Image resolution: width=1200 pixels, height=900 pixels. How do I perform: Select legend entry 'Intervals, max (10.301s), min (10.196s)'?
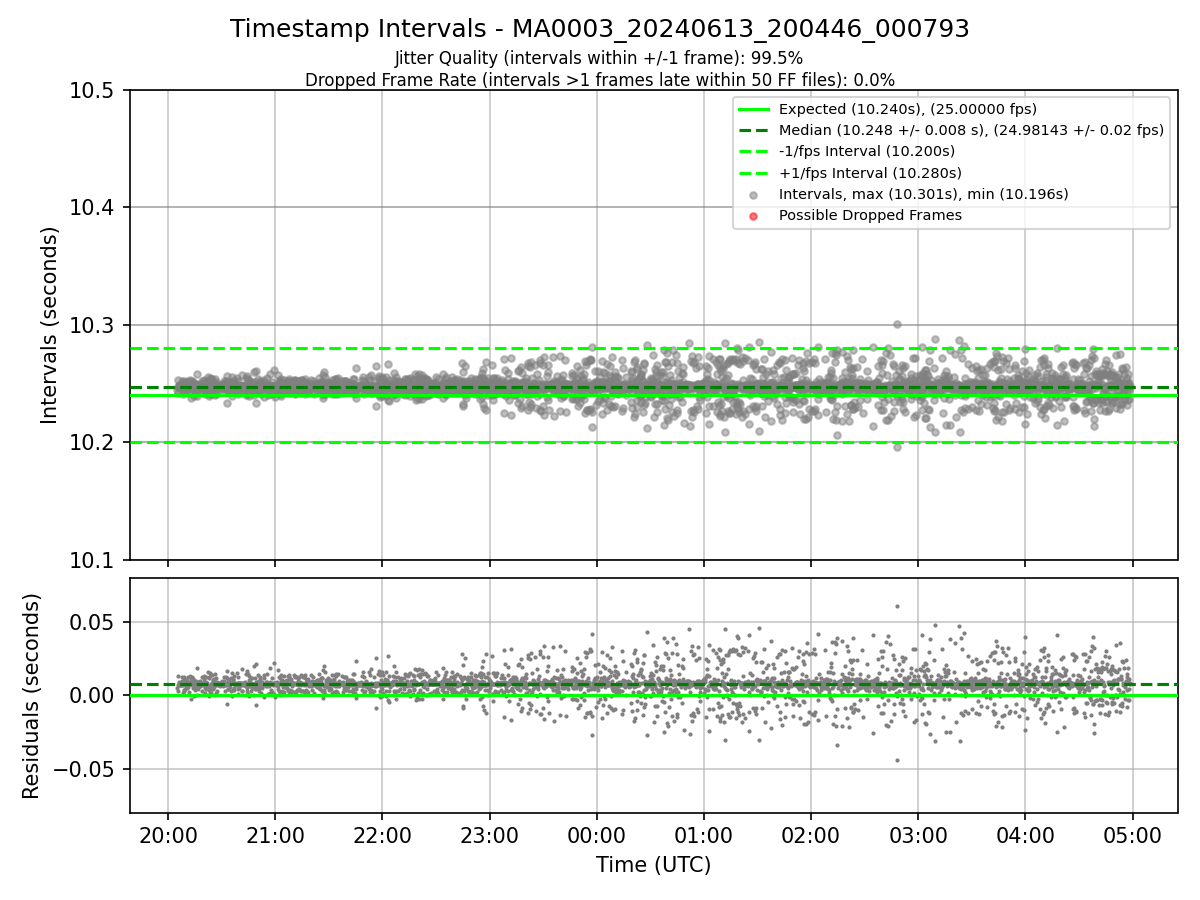point(924,194)
